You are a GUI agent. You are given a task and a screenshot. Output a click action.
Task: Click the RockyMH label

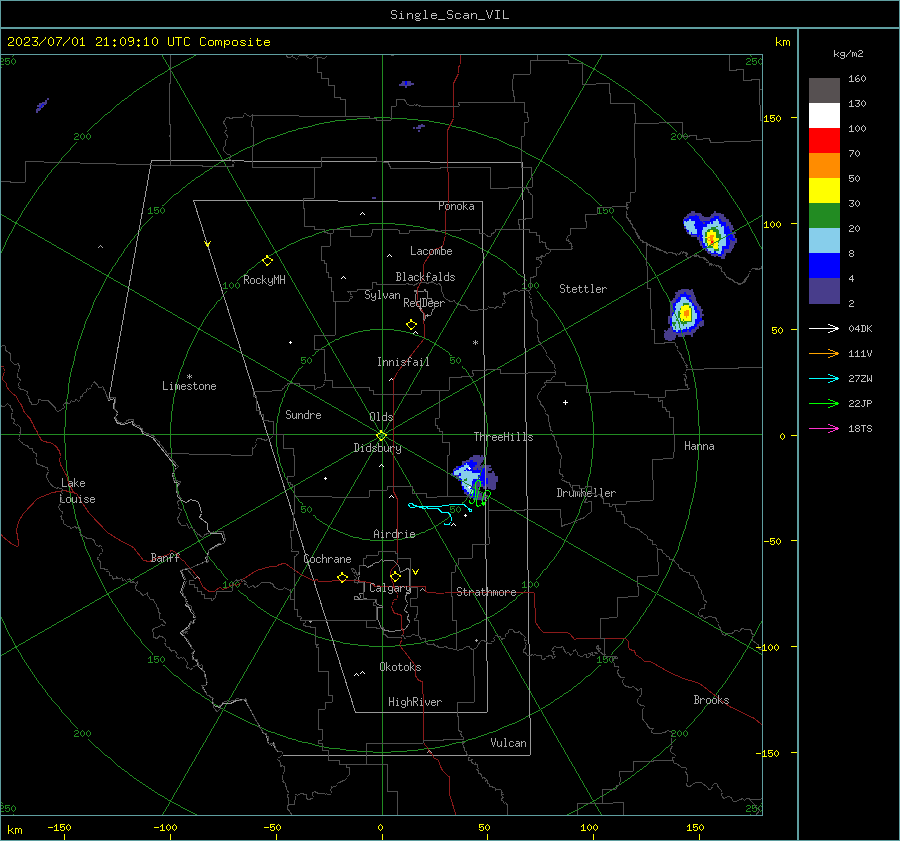264,280
